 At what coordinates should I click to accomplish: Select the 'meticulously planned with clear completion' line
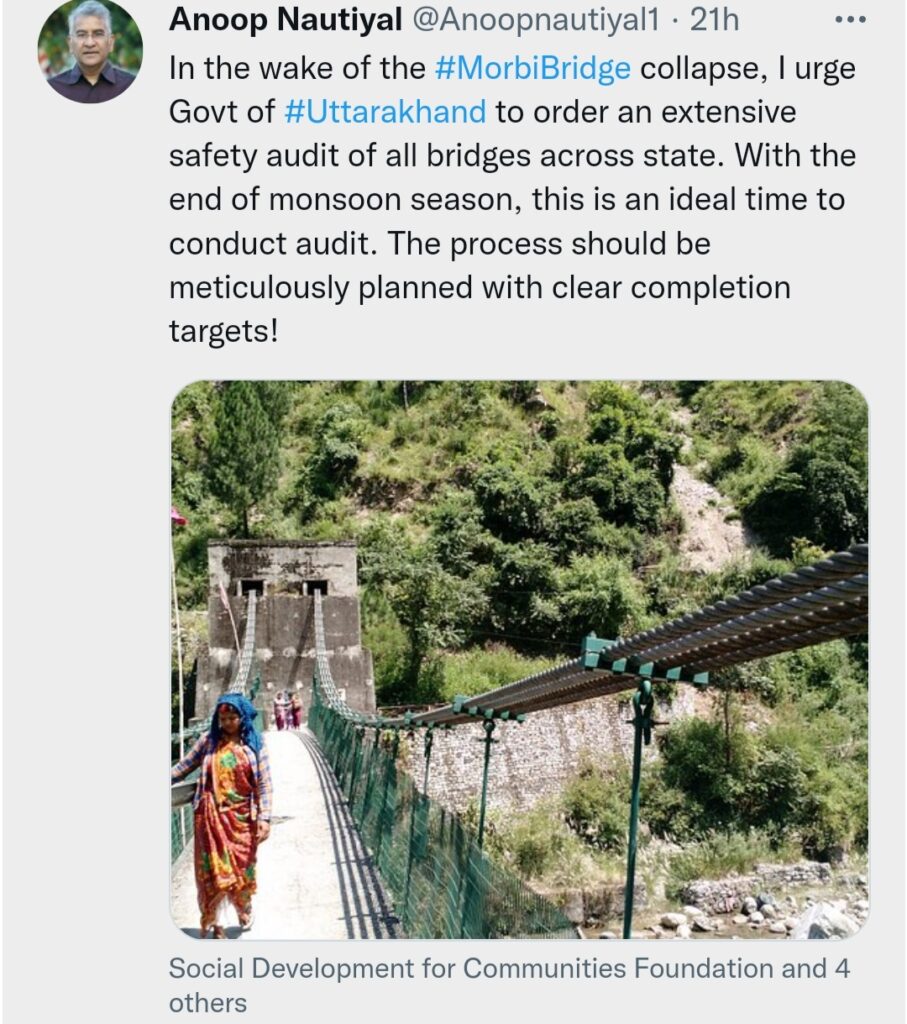click(480, 287)
